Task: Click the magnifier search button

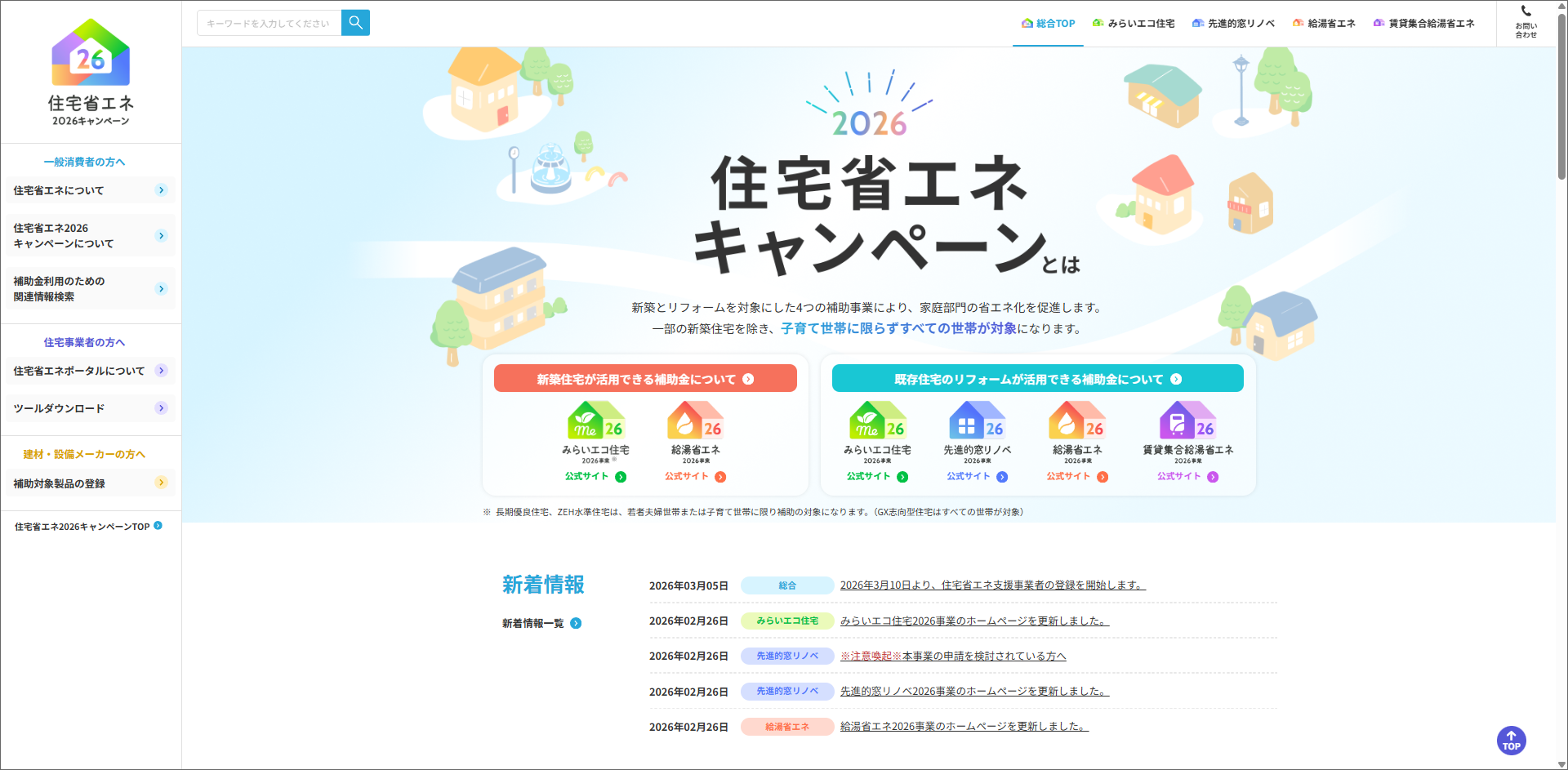Action: 355,23
